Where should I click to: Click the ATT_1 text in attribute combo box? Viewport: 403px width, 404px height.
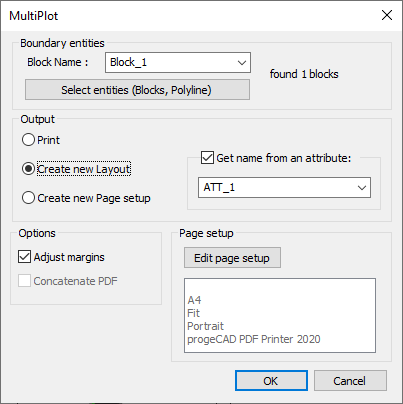[x=219, y=187]
